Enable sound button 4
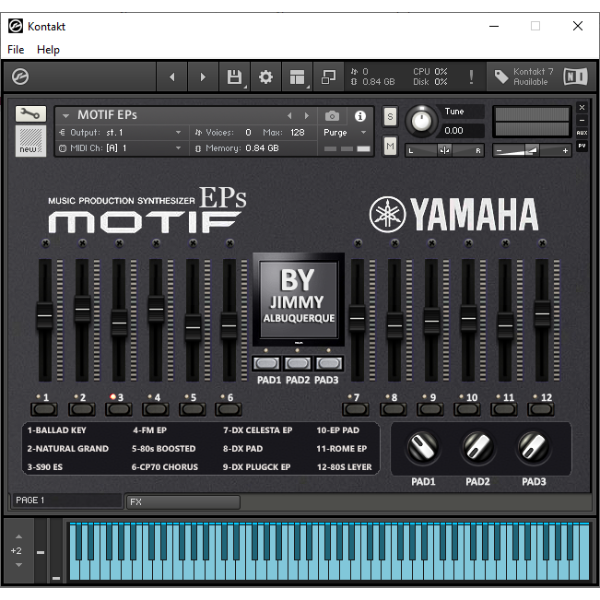Screen dimensions: 600x600 click(155, 409)
